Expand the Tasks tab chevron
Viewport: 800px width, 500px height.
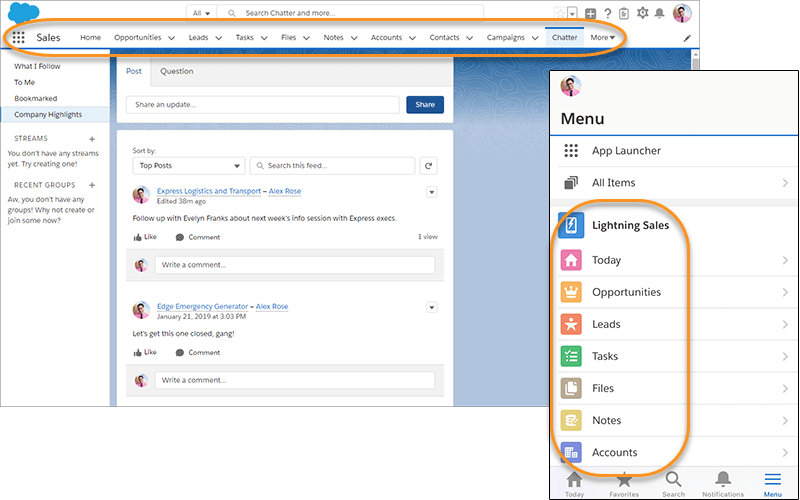[264, 38]
